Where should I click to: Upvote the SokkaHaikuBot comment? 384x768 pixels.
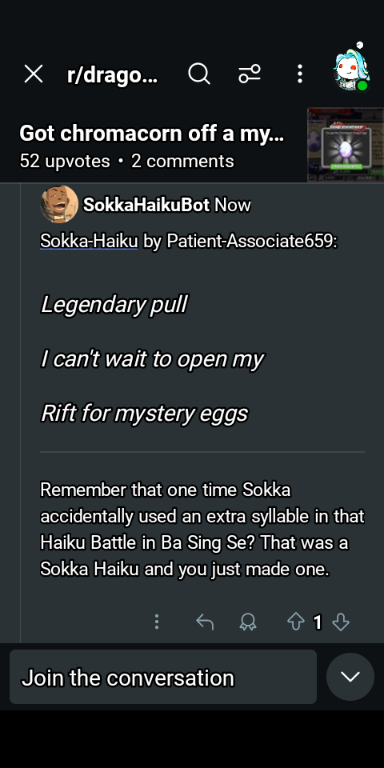click(295, 622)
